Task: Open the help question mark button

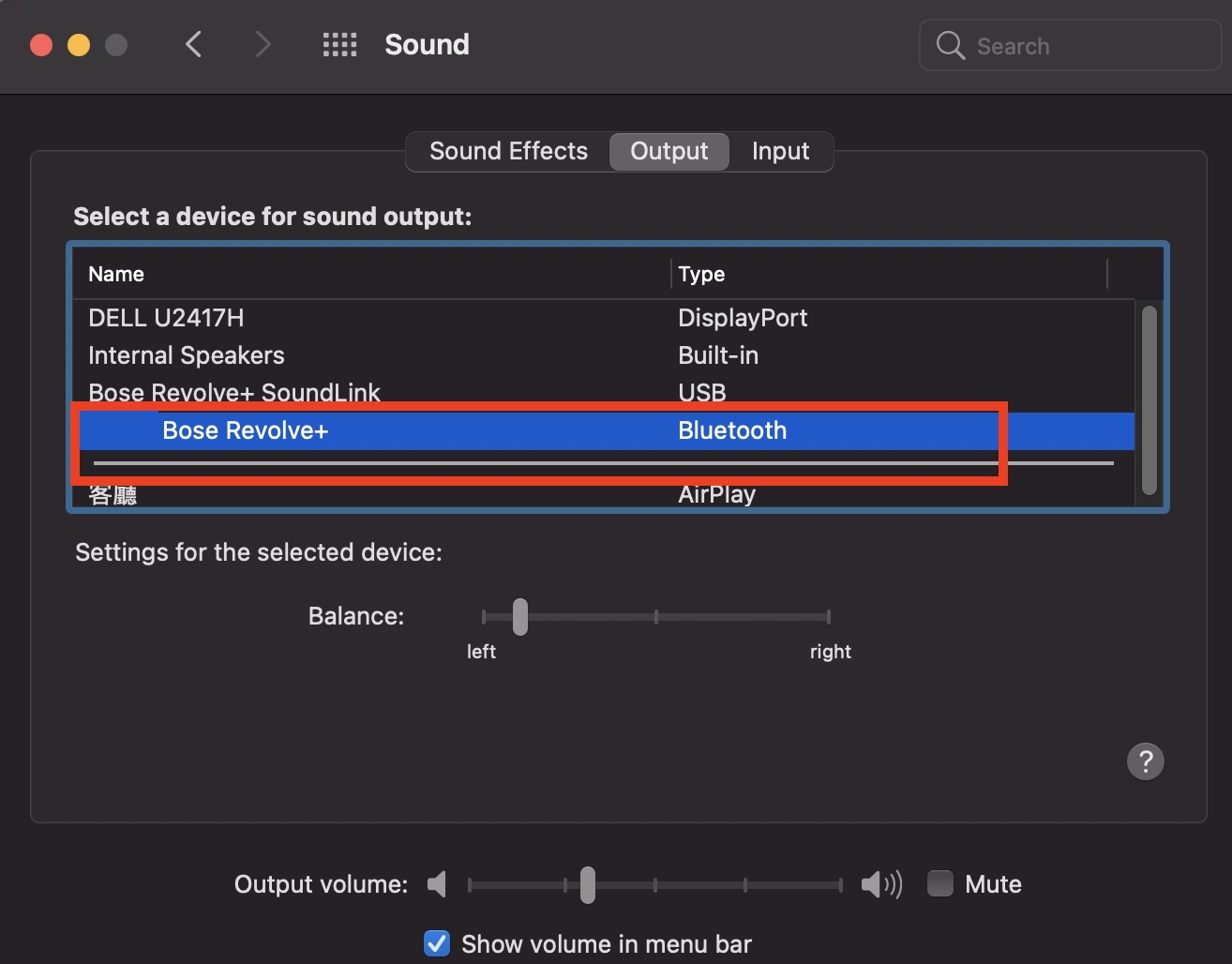Action: click(1145, 761)
